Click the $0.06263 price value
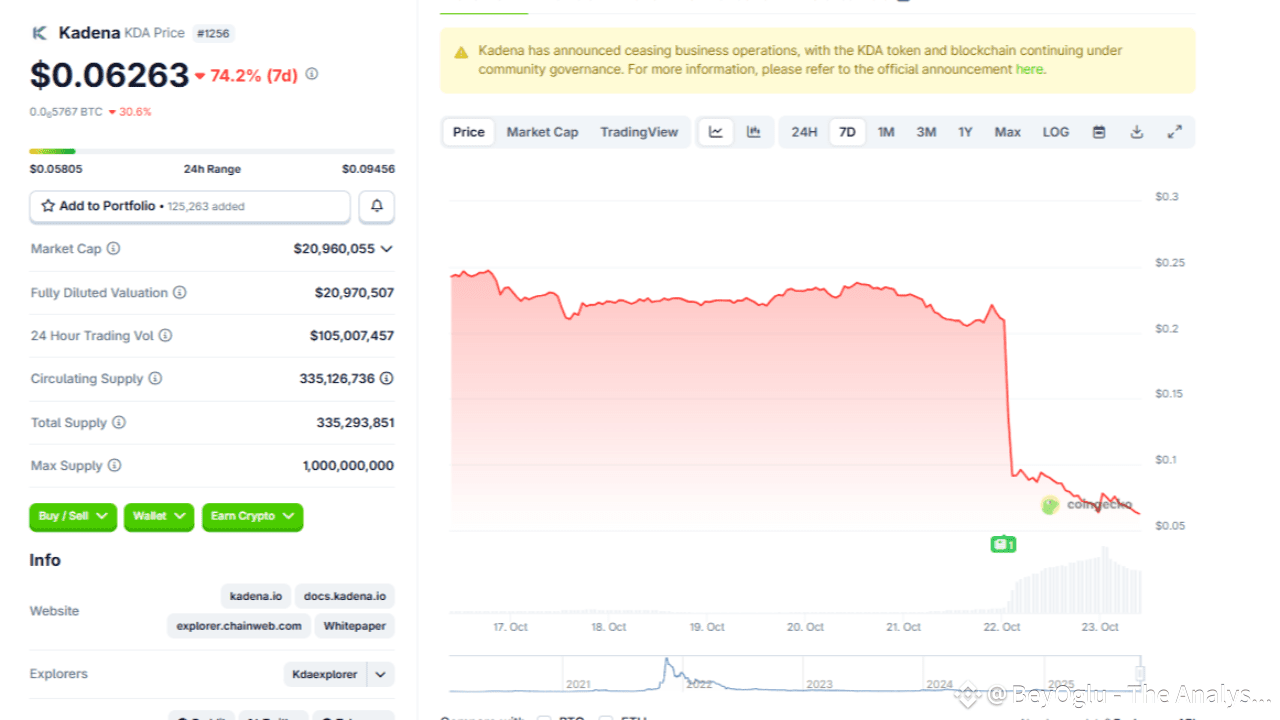The image size is (1280, 720). [x=109, y=75]
